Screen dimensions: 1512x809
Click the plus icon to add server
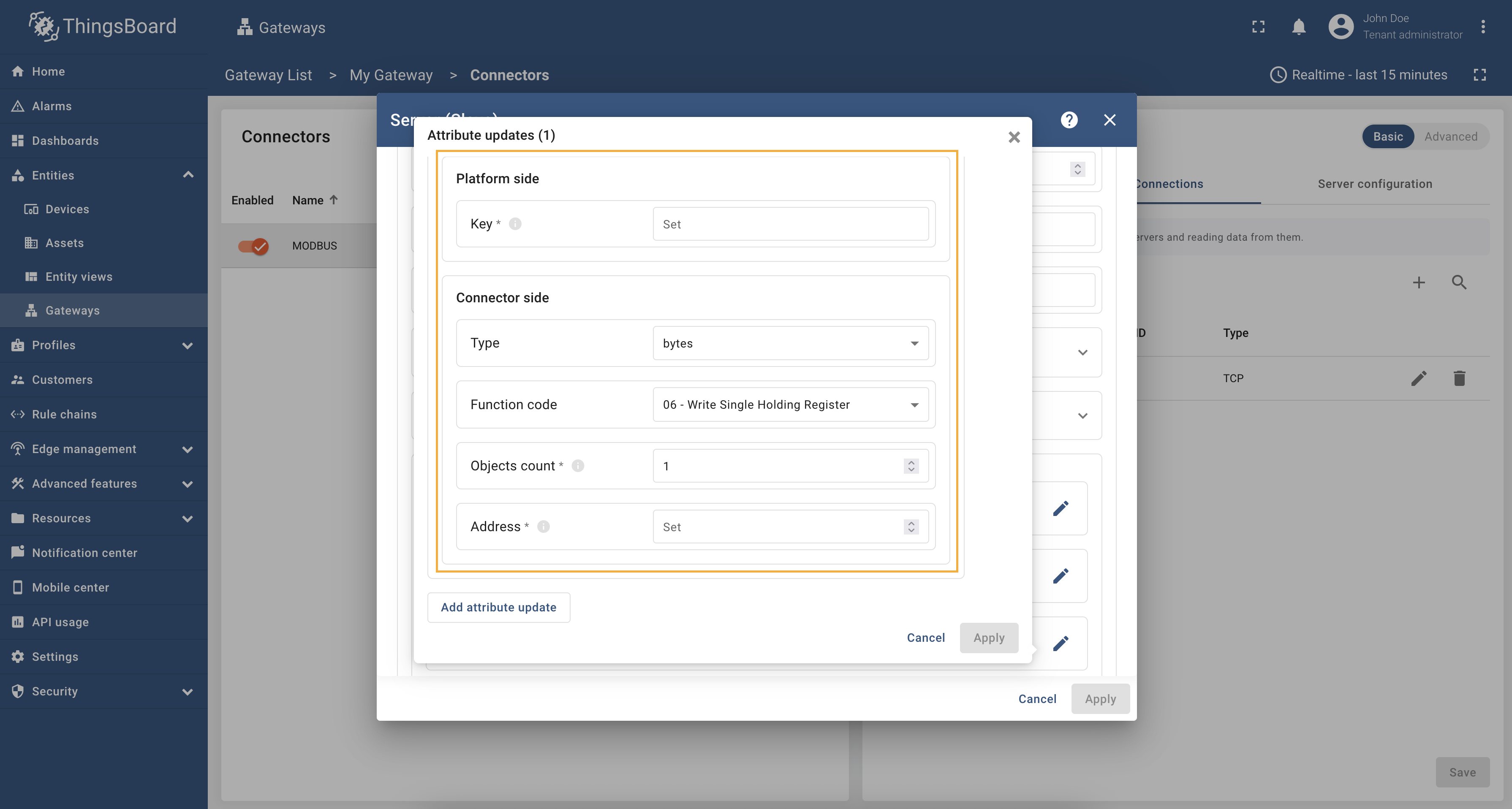pos(1418,283)
